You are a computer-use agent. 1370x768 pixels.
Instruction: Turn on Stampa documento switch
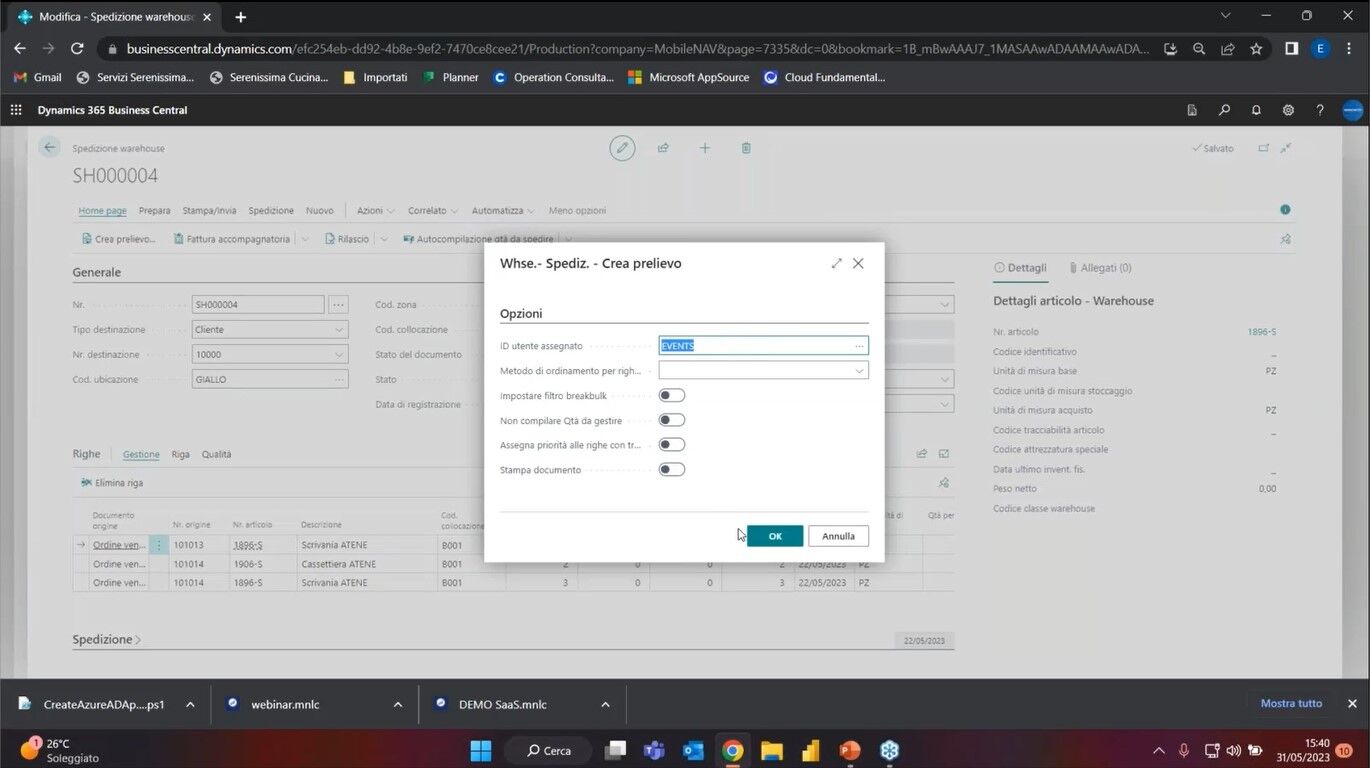click(672, 470)
